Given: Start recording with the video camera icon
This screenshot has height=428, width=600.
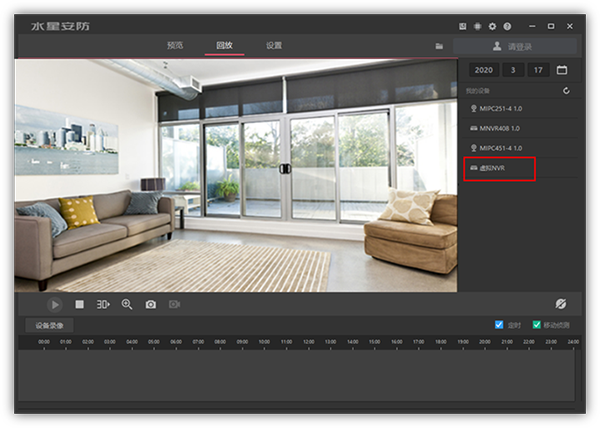Looking at the screenshot, I should pos(174,304).
